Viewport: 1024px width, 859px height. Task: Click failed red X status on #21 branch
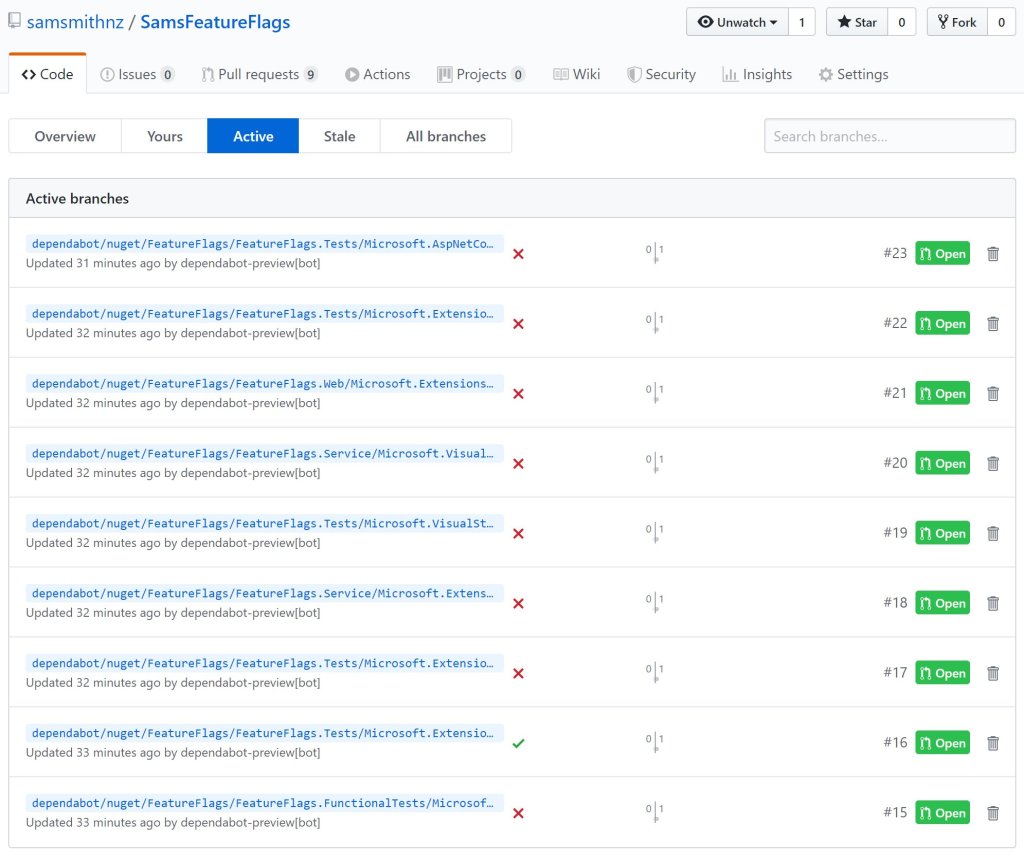pyautogui.click(x=518, y=394)
